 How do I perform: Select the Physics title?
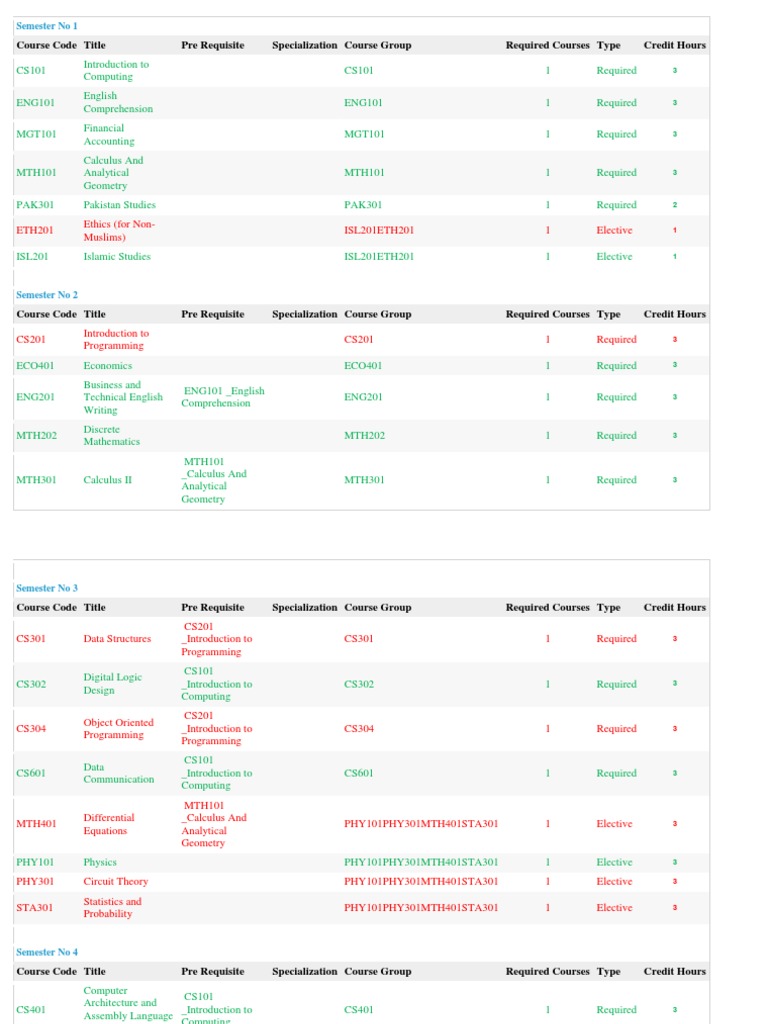(100, 863)
